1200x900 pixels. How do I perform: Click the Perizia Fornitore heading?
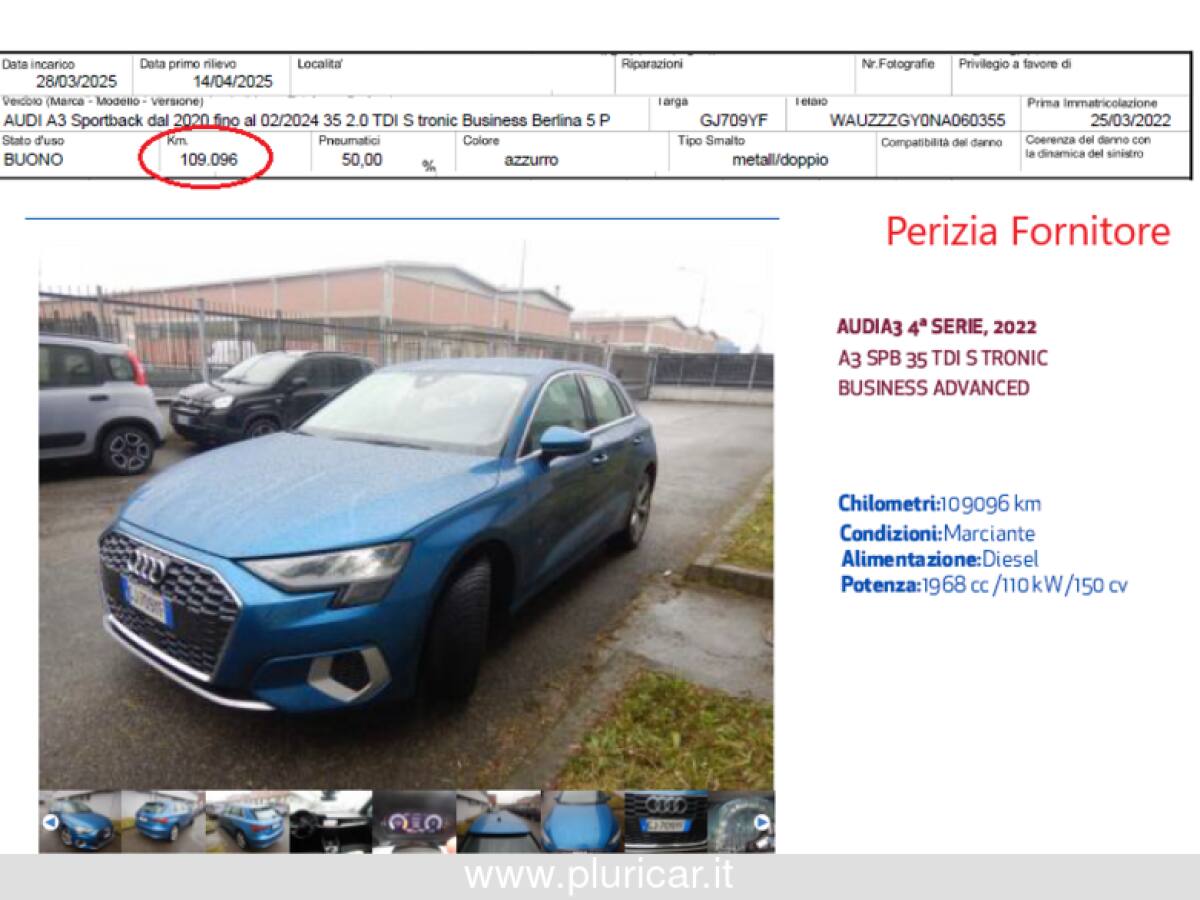coord(1024,232)
